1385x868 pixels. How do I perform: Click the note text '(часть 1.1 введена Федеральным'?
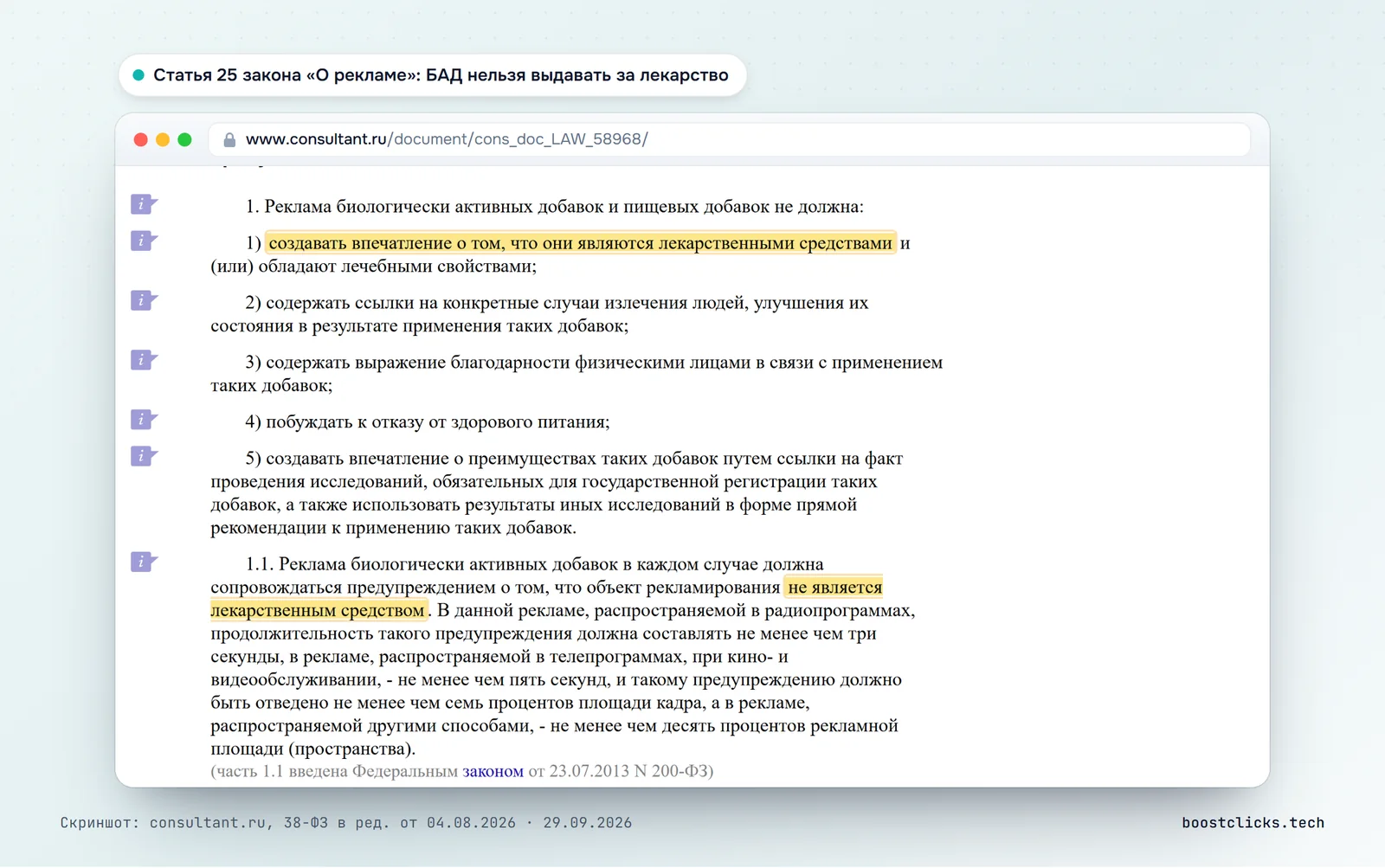point(334,771)
